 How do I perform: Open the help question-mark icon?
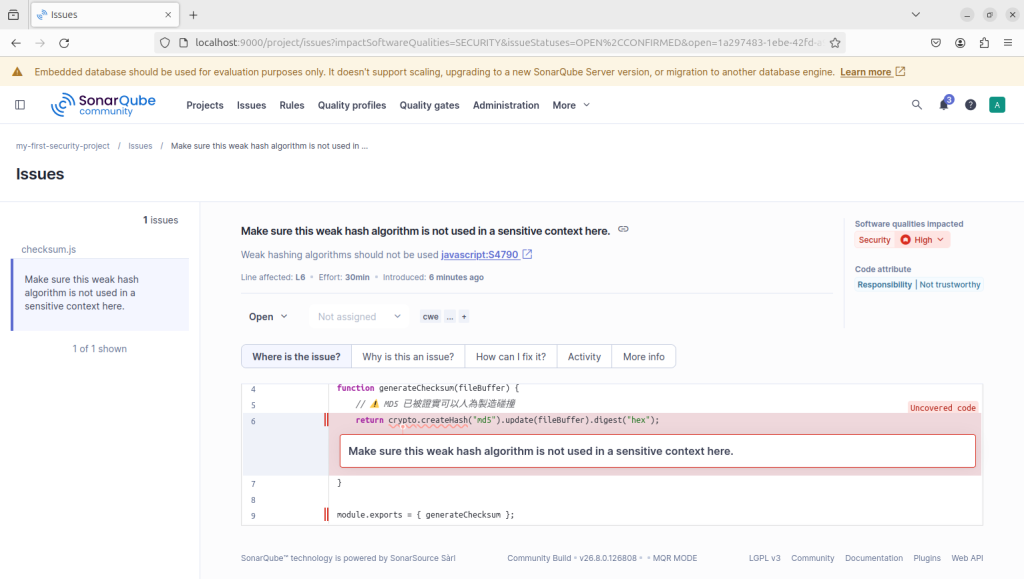[x=970, y=105]
